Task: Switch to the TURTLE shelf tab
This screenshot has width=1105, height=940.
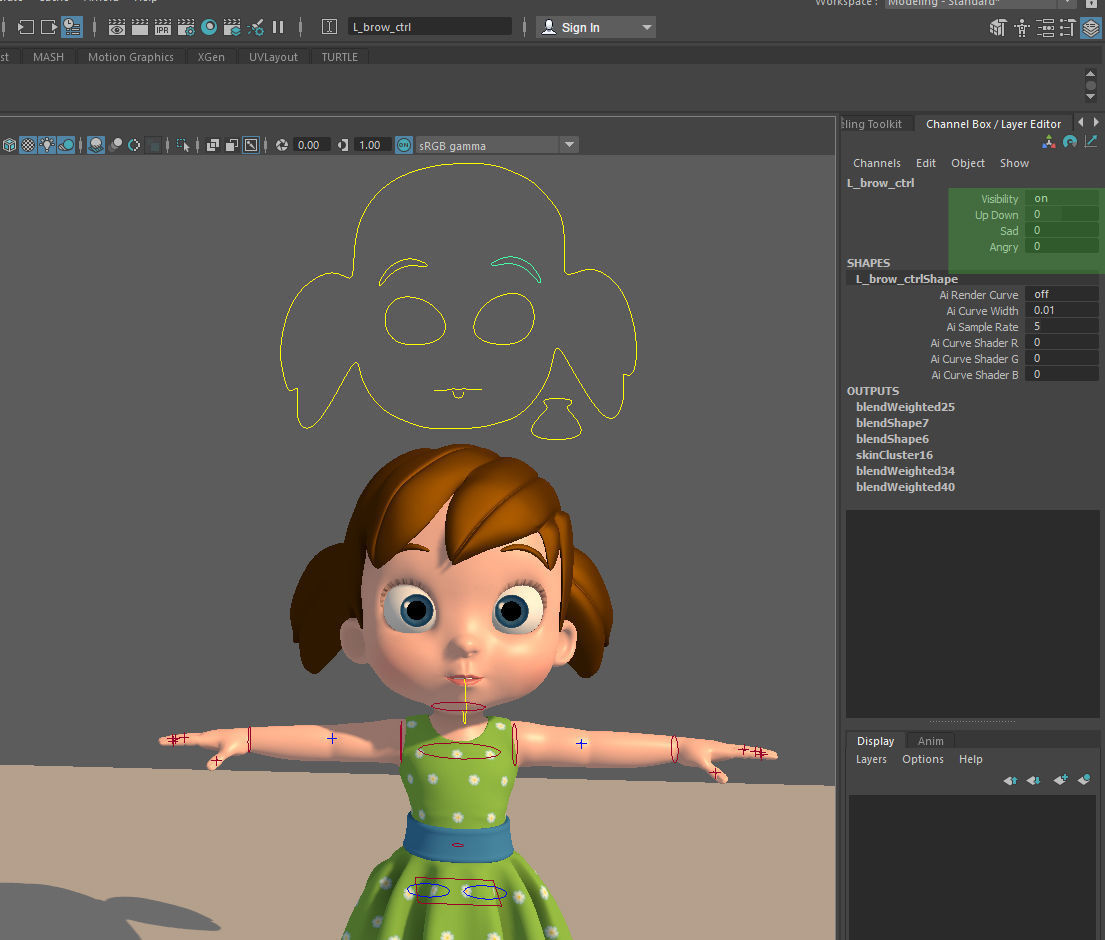Action: 340,57
